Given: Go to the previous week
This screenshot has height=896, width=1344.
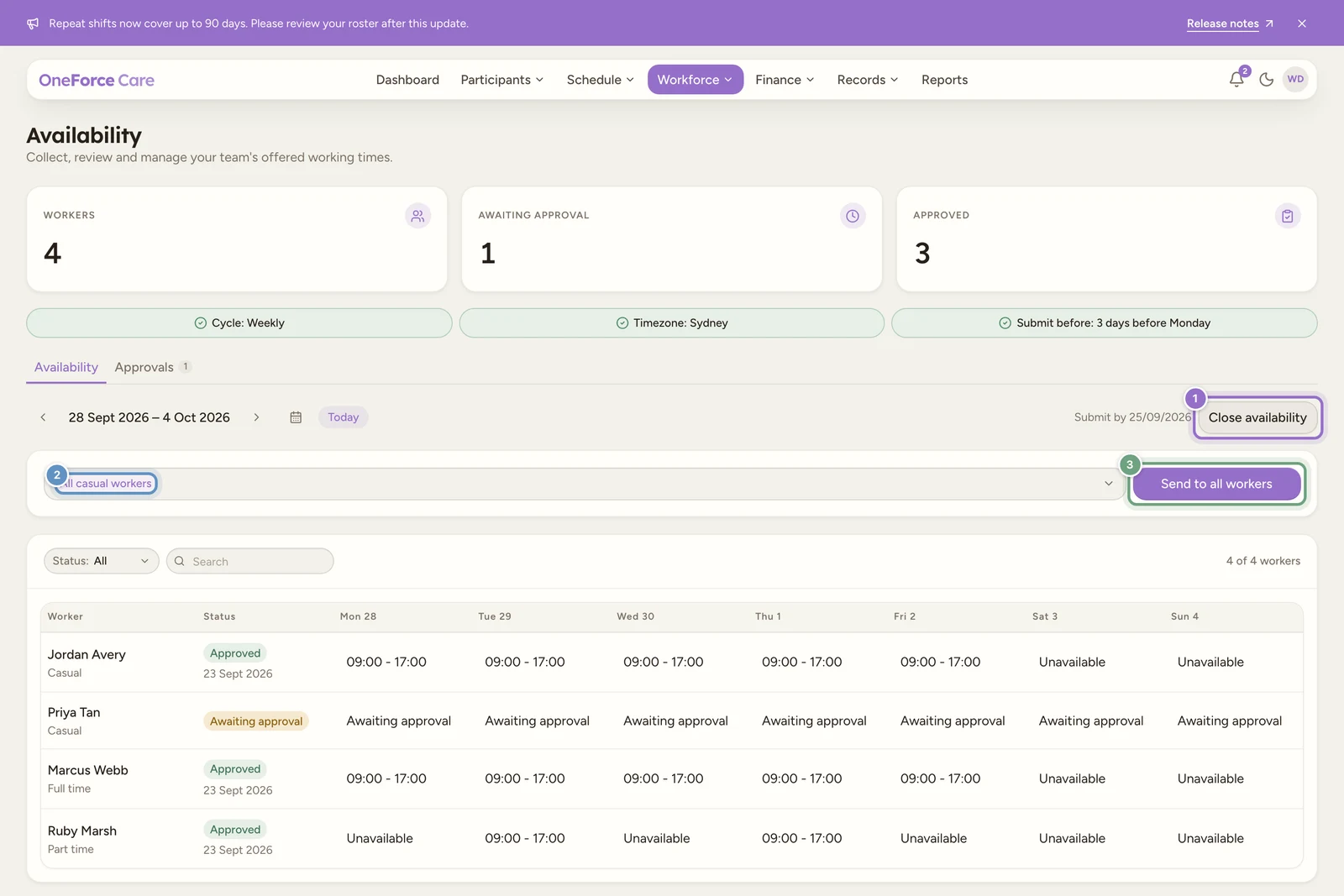Looking at the screenshot, I should point(43,417).
